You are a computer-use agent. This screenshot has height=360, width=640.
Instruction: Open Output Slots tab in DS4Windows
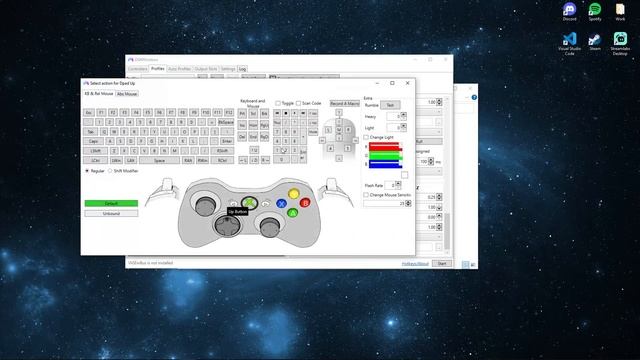coord(206,69)
